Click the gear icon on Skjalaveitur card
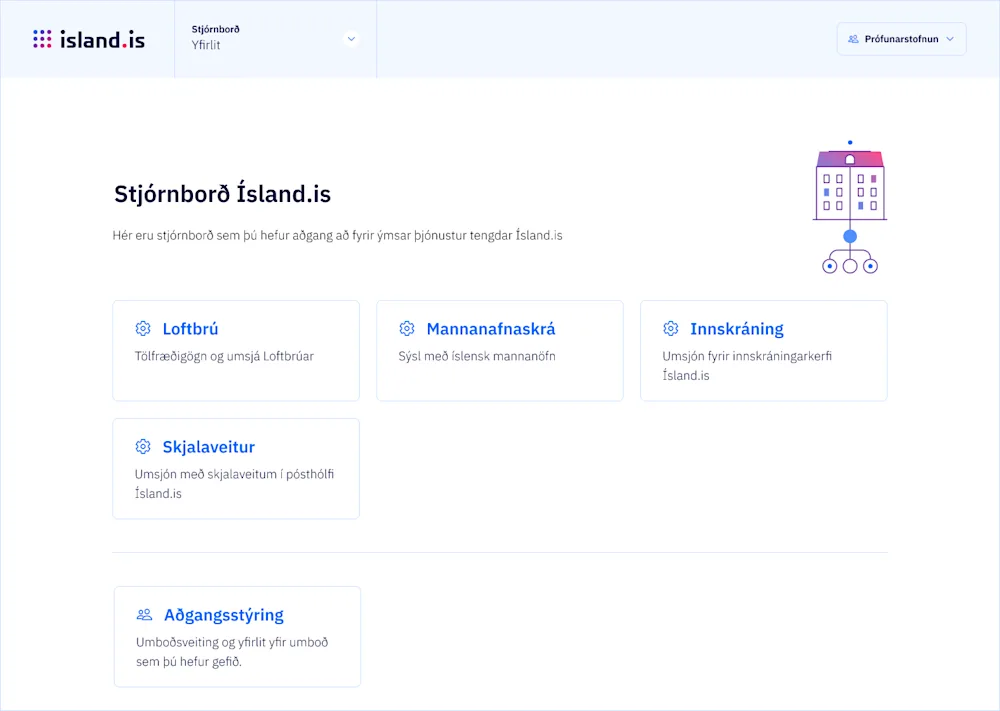Viewport: 1000px width, 711px height. coord(143,446)
